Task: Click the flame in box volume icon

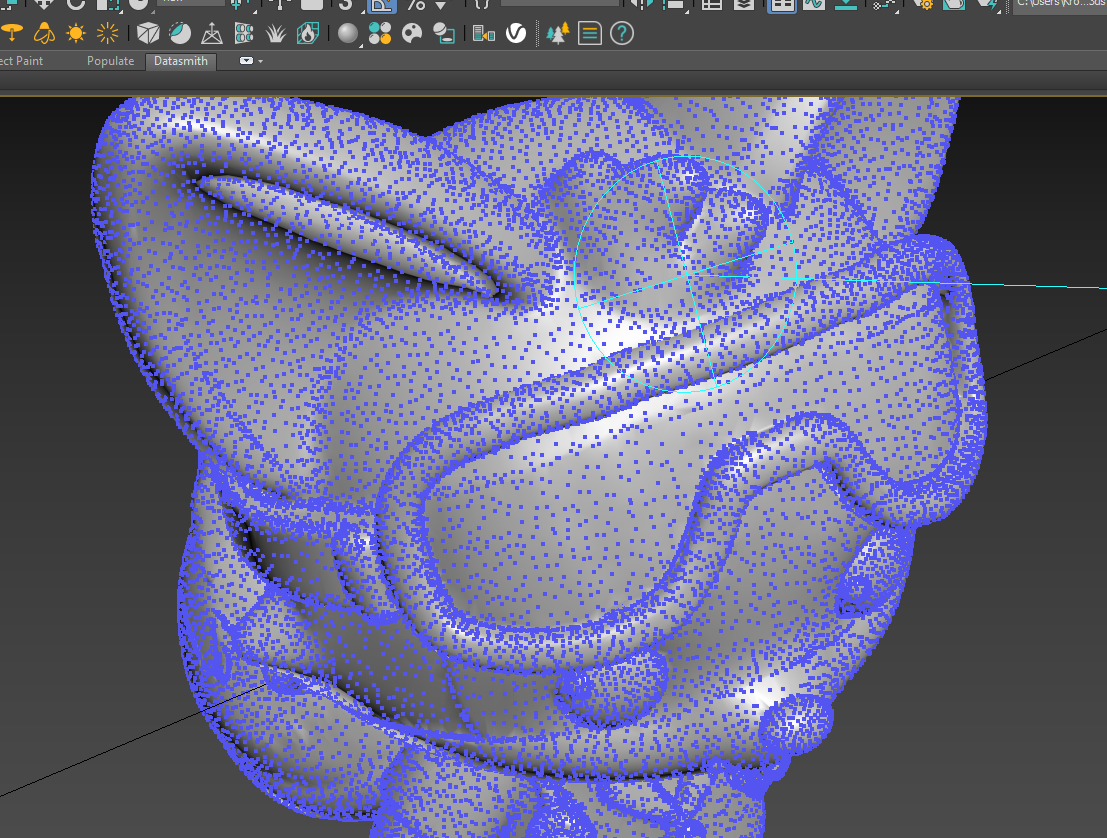Action: pyautogui.click(x=308, y=33)
